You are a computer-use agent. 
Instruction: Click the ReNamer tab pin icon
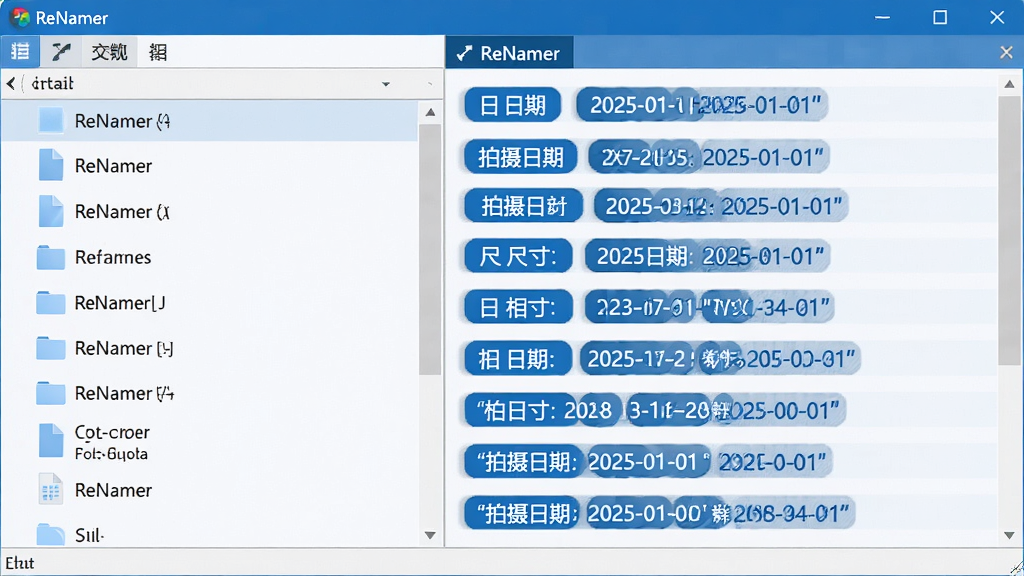(464, 54)
